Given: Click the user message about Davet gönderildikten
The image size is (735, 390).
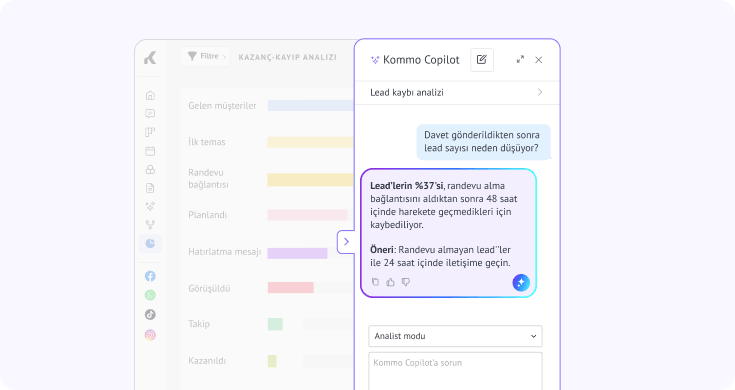Looking at the screenshot, I should [483, 142].
